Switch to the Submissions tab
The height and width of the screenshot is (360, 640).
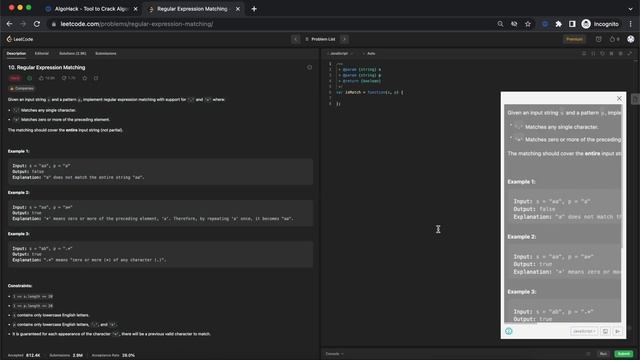tap(106, 53)
